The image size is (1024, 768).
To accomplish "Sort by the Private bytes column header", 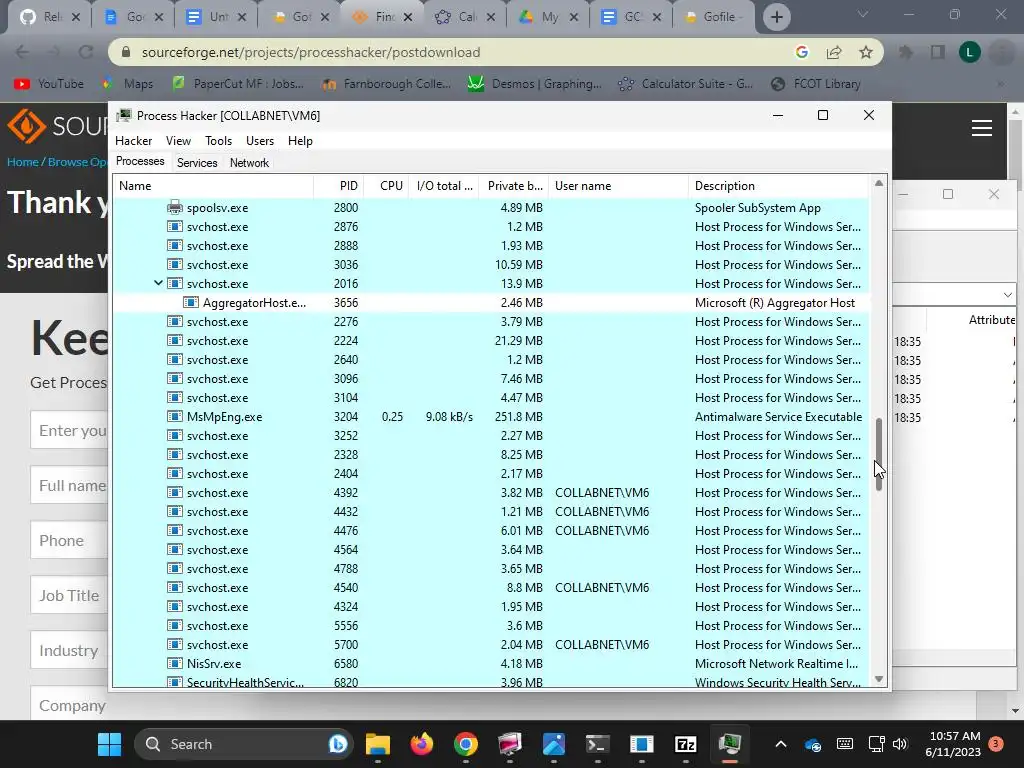I will point(513,185).
